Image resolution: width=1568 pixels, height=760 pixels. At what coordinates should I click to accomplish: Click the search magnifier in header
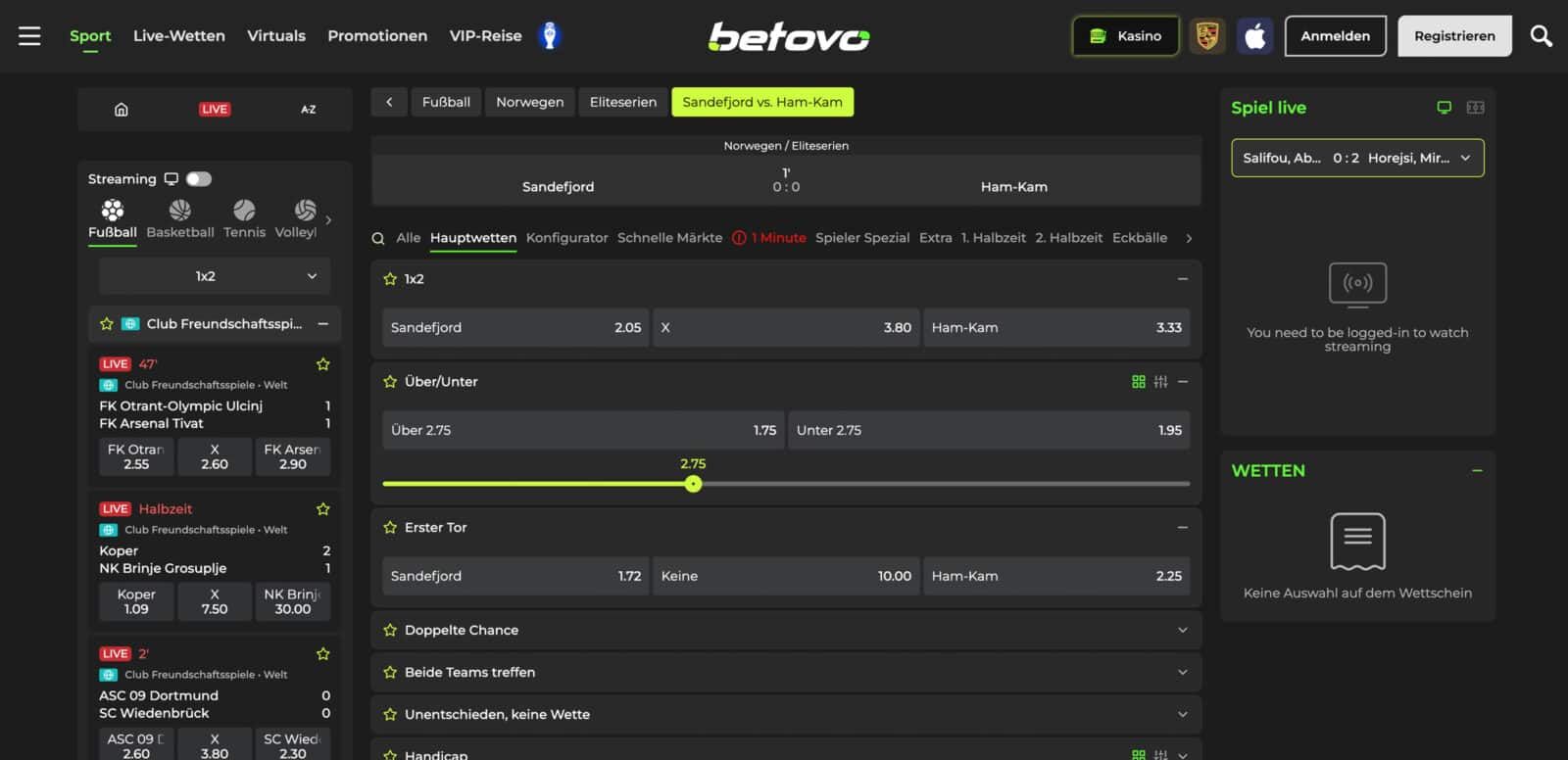pos(1541,36)
